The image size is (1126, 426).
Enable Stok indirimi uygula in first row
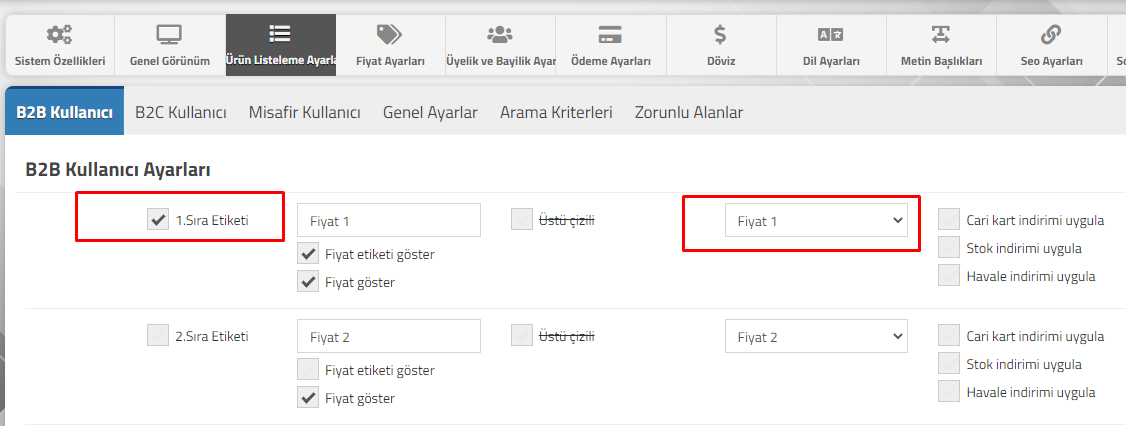tap(949, 248)
